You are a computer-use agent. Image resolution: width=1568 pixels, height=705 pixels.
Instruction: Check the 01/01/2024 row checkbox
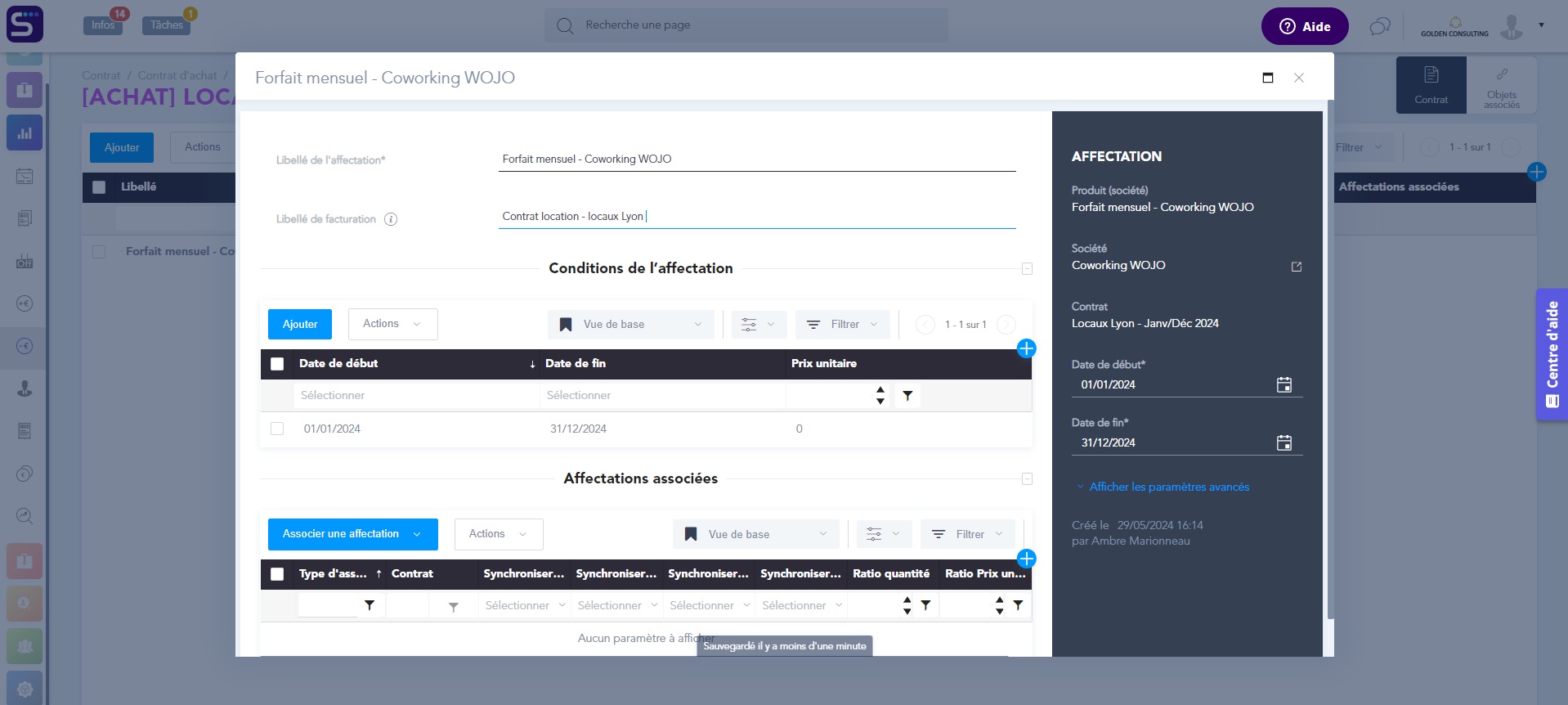(x=277, y=429)
